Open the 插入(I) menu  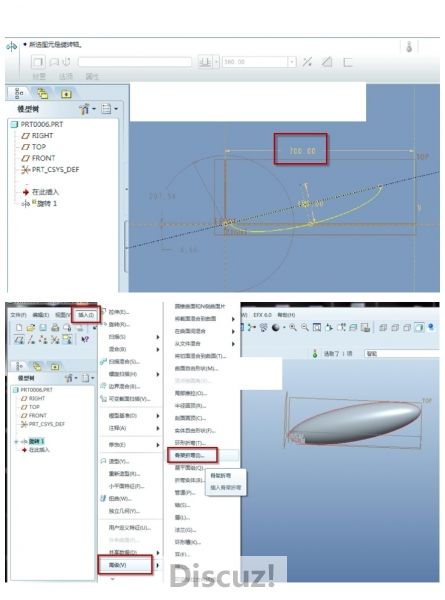click(x=86, y=315)
